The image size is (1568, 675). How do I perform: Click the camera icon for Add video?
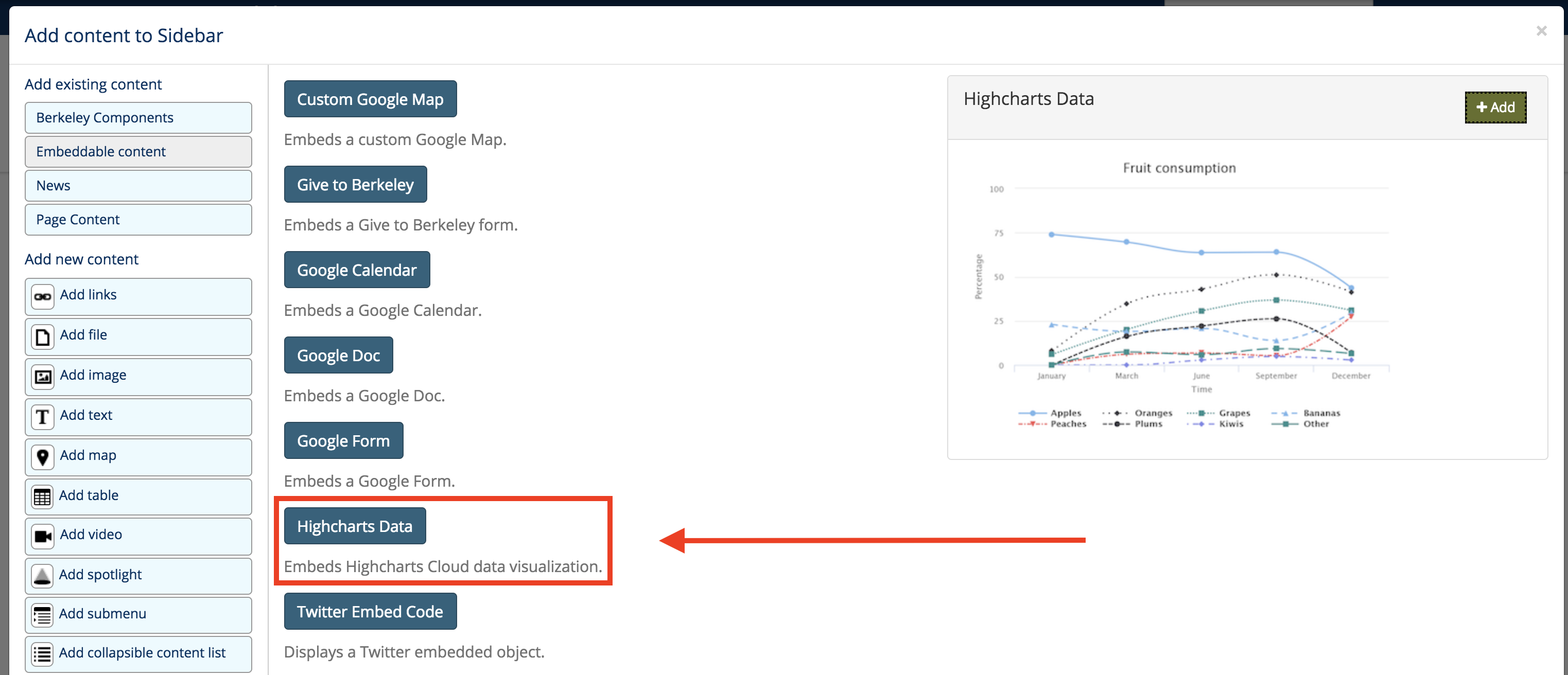point(43,536)
